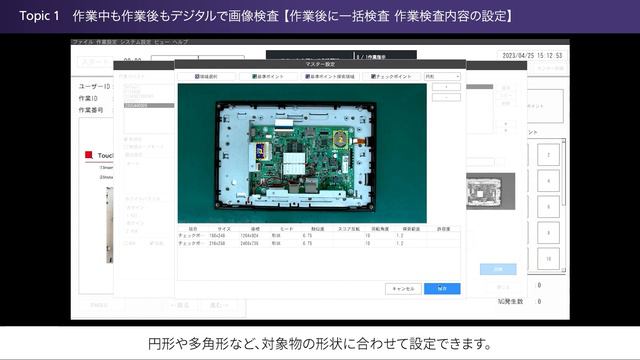Open the 円形 shape dropdown
Viewport: 640px width, 360px height.
coord(442,76)
